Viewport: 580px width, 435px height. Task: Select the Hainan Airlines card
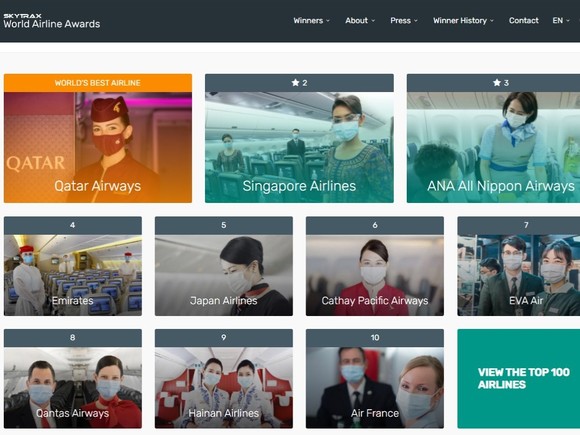point(223,378)
